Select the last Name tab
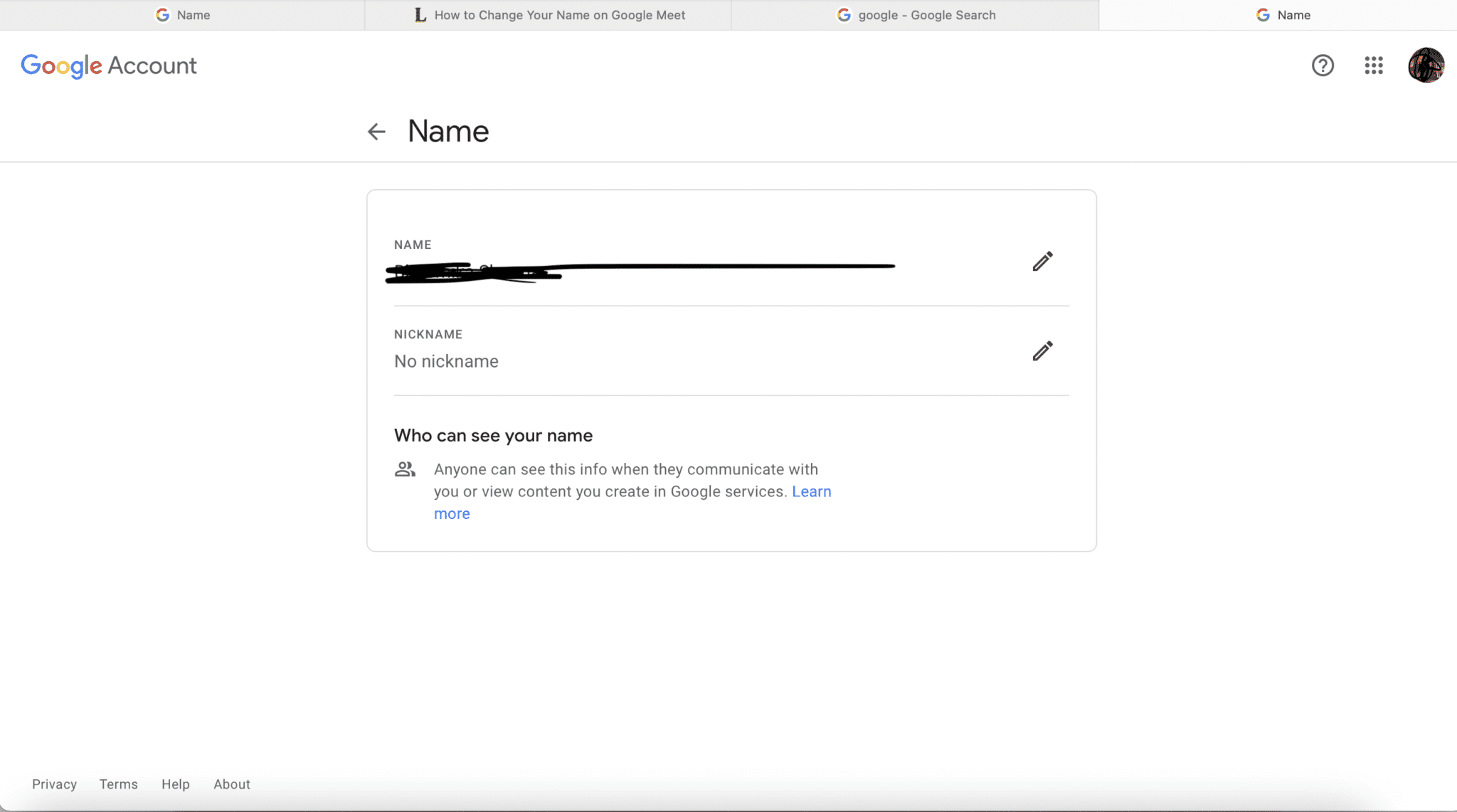 click(x=1283, y=15)
